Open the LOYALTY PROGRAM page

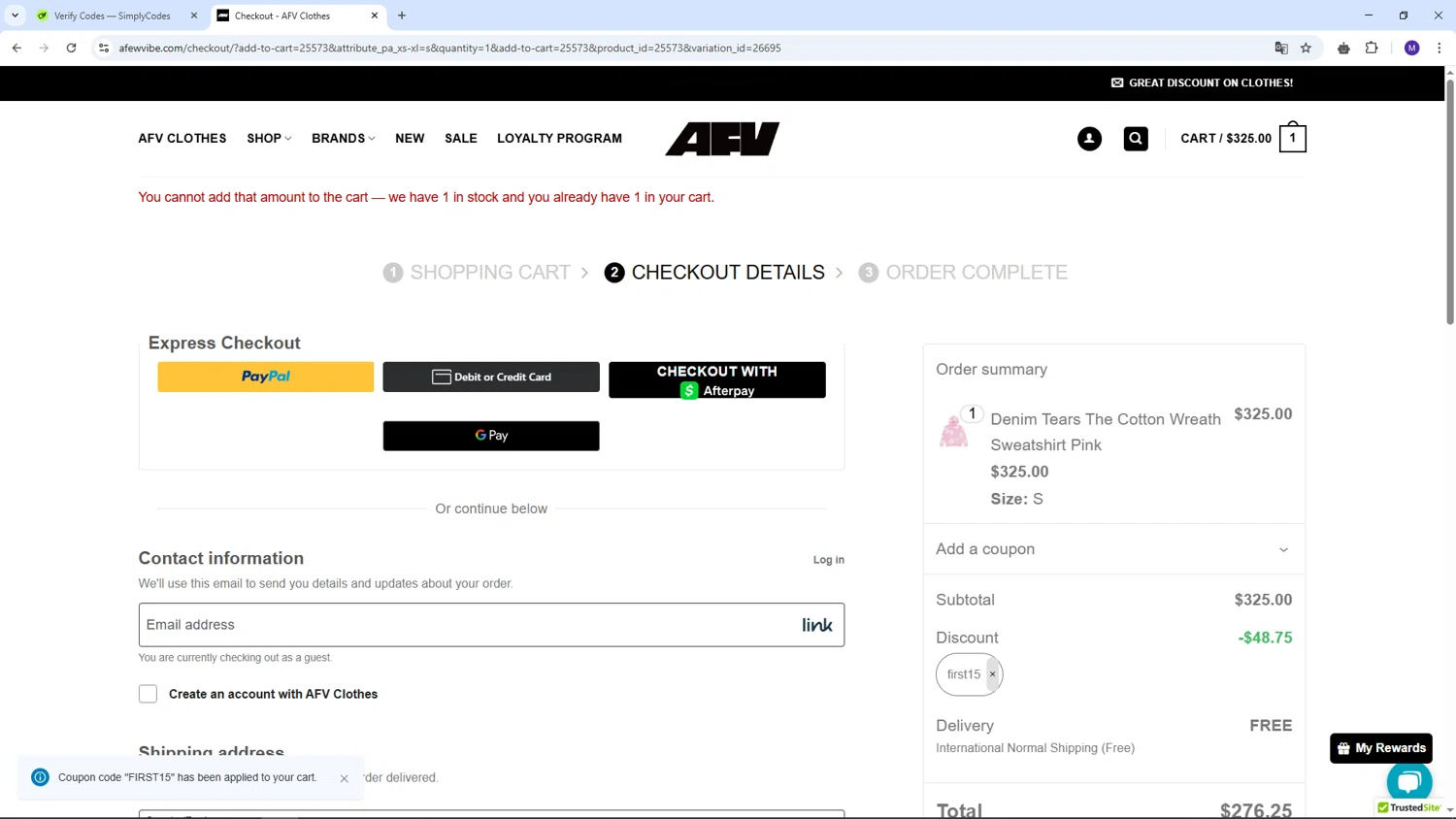[x=559, y=139]
